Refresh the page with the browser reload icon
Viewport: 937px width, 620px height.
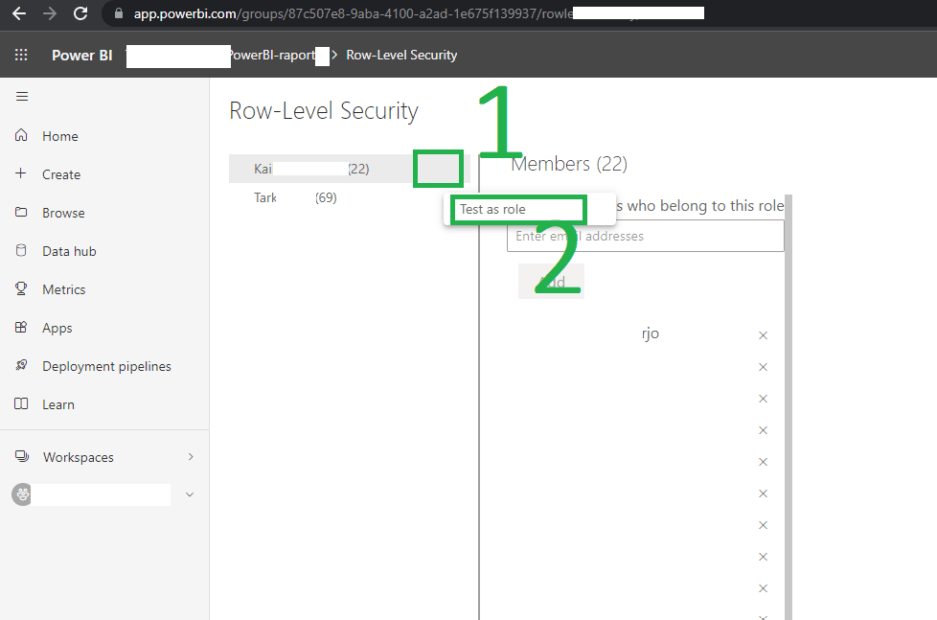79,15
